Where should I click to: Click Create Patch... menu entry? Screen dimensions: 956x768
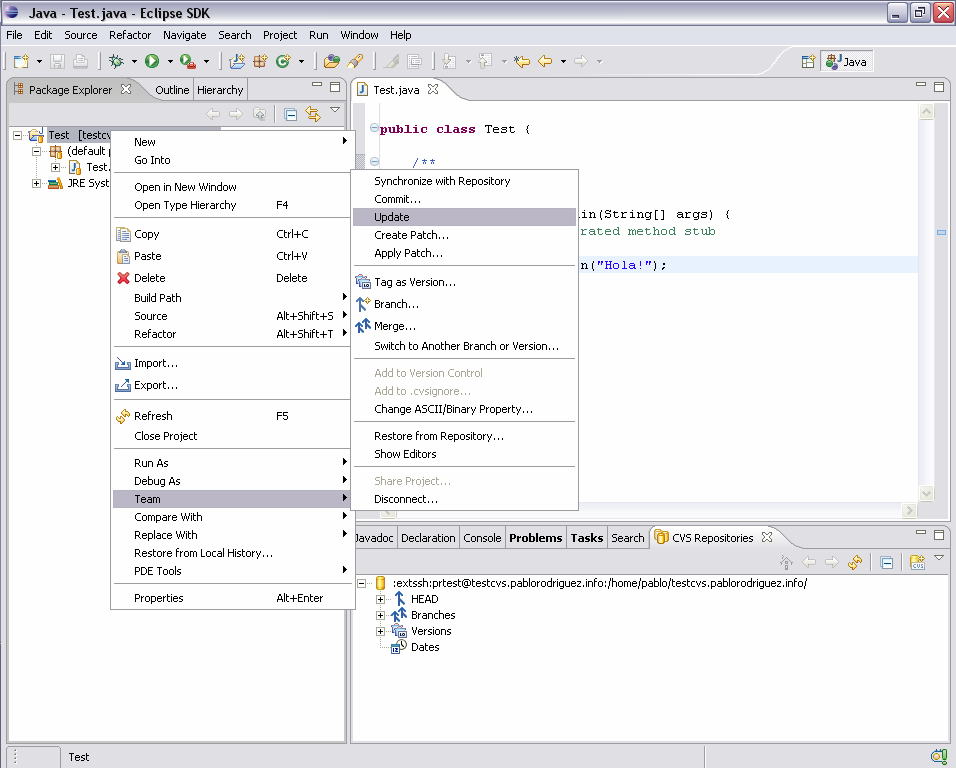tap(465, 235)
